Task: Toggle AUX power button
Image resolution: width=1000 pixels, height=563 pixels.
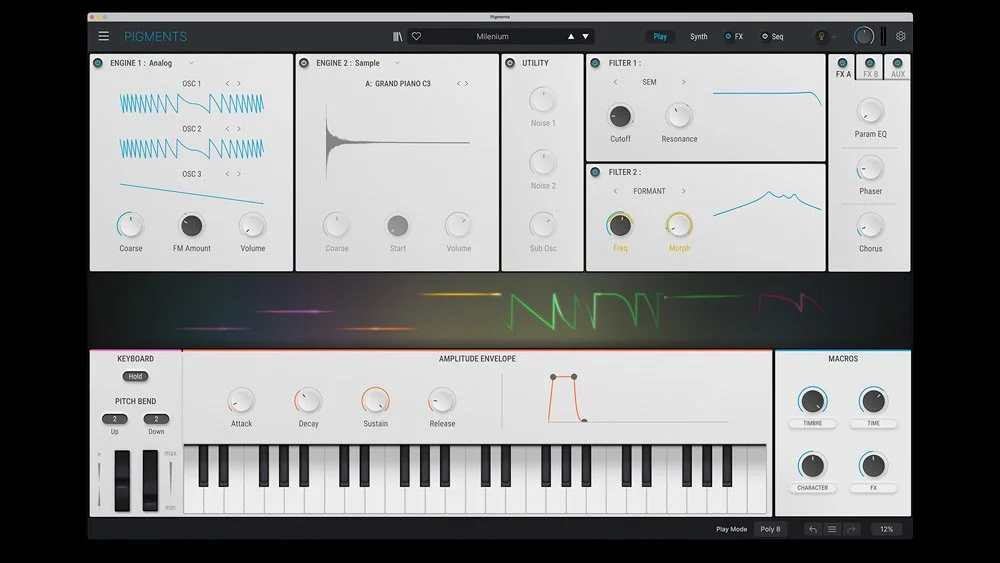Action: pyautogui.click(x=897, y=62)
